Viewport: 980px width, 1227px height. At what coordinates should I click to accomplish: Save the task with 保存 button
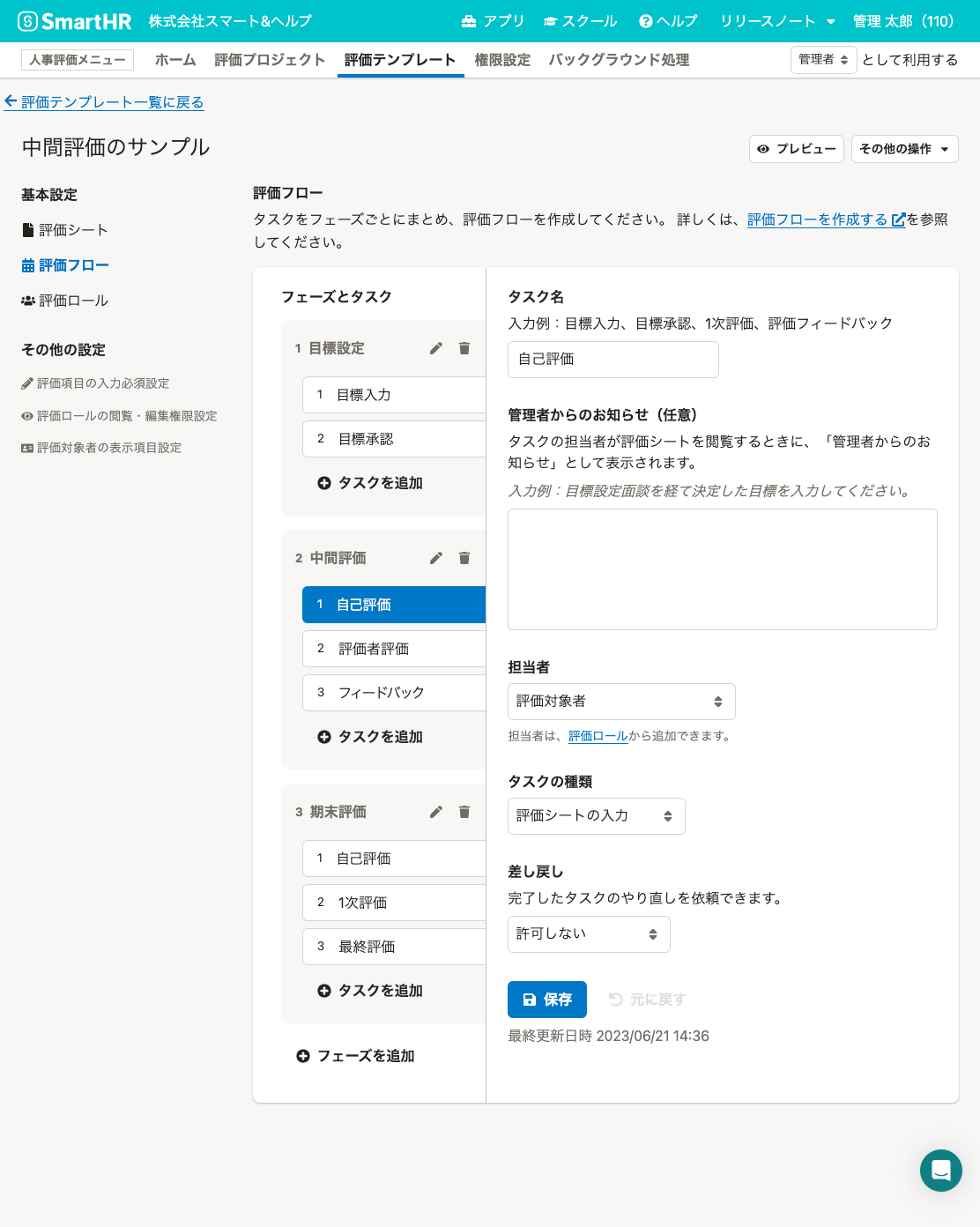(x=547, y=1000)
